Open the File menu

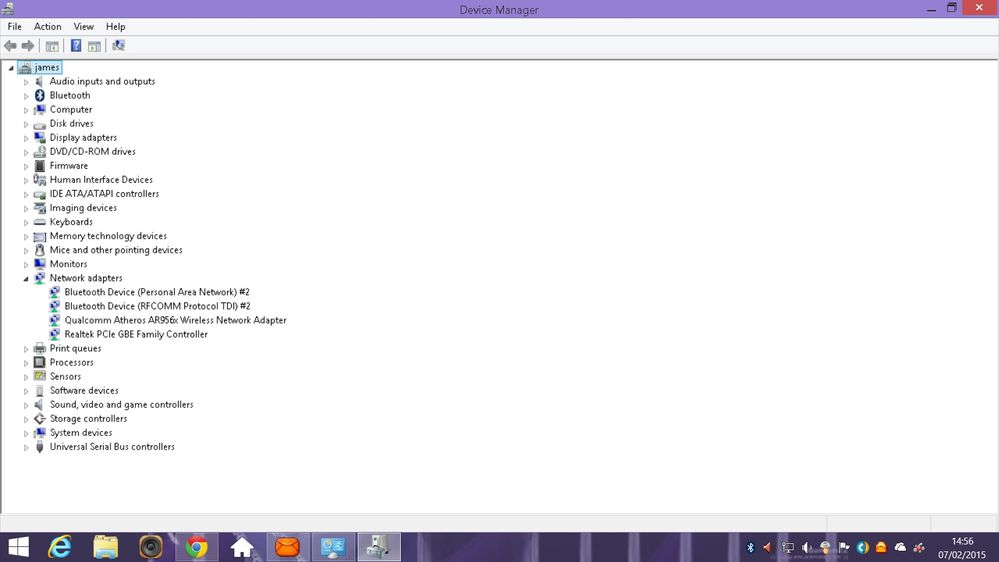15,27
